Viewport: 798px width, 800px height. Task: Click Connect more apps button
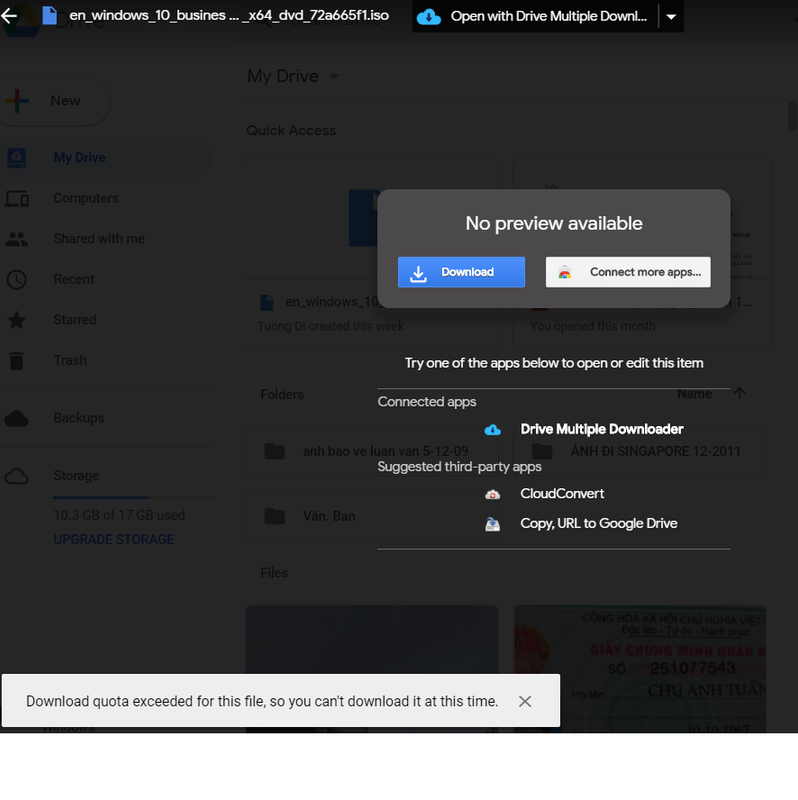(628, 272)
